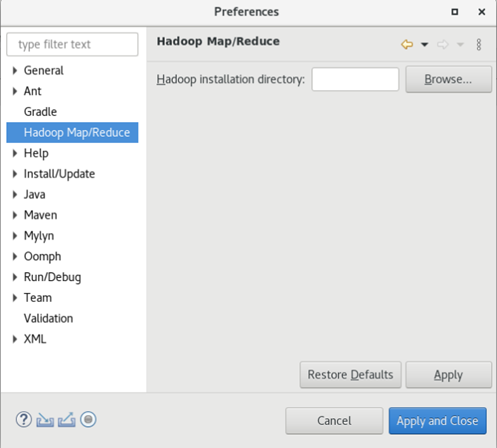Viewport: 497px width, 448px height.
Task: Go back with the yellow arrow
Action: point(407,44)
